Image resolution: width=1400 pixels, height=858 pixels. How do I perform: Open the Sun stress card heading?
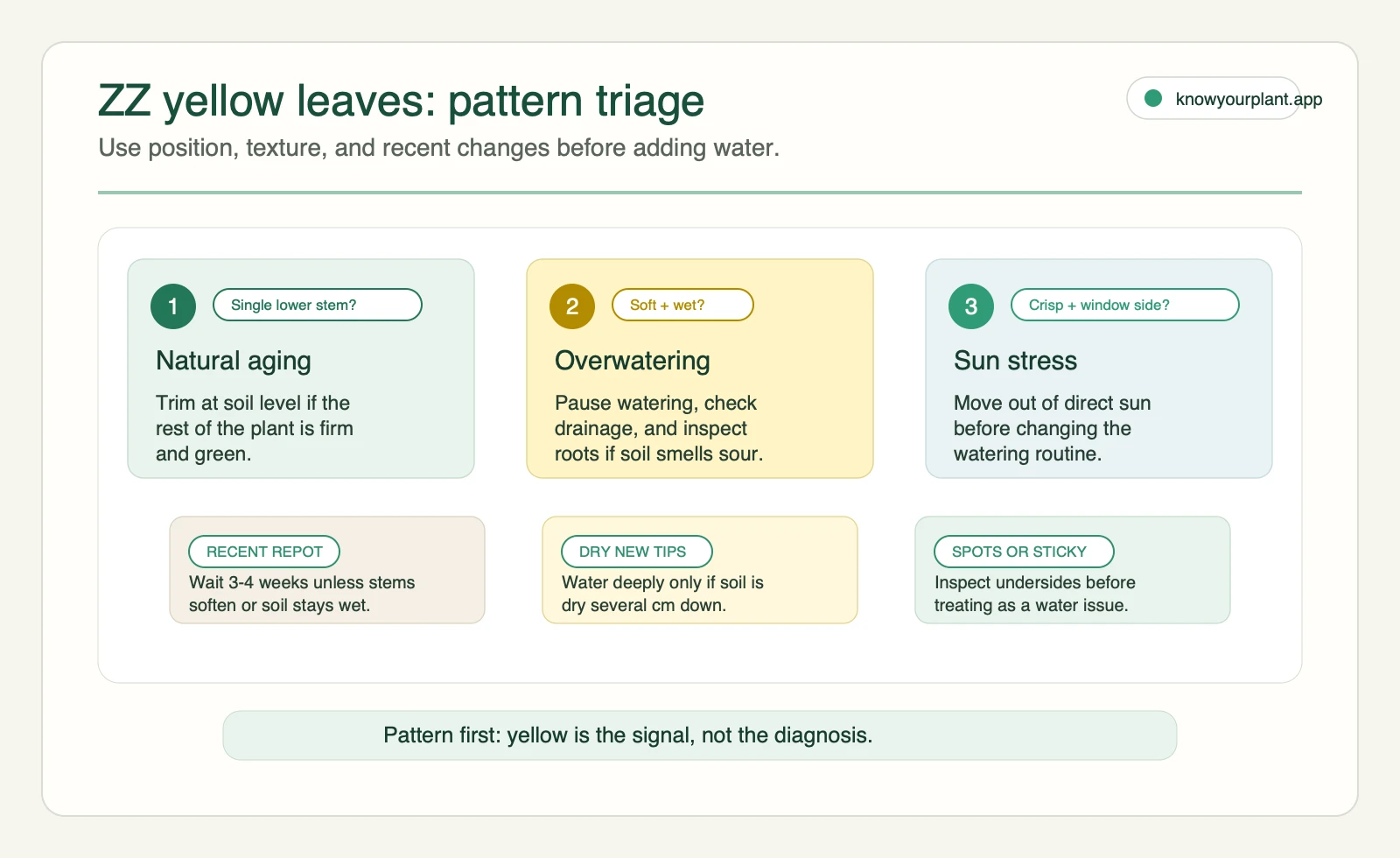pos(1015,361)
